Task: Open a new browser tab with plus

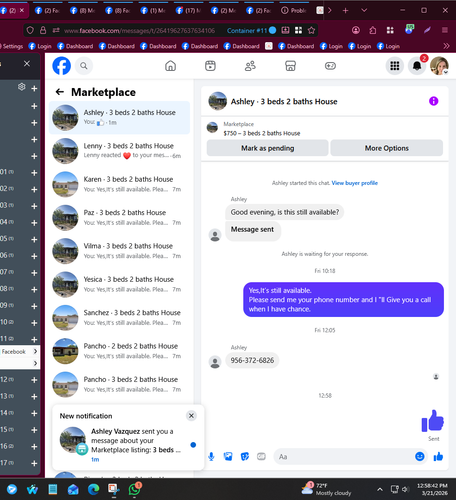Action: tap(345, 11)
